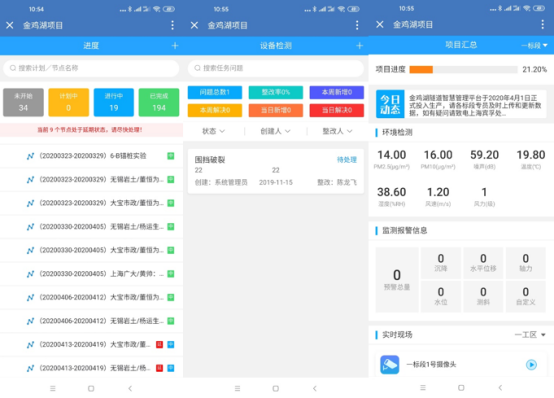The image size is (554, 398).
Task: Open the 围挡破裂 issue card
Action: pyautogui.click(x=276, y=171)
